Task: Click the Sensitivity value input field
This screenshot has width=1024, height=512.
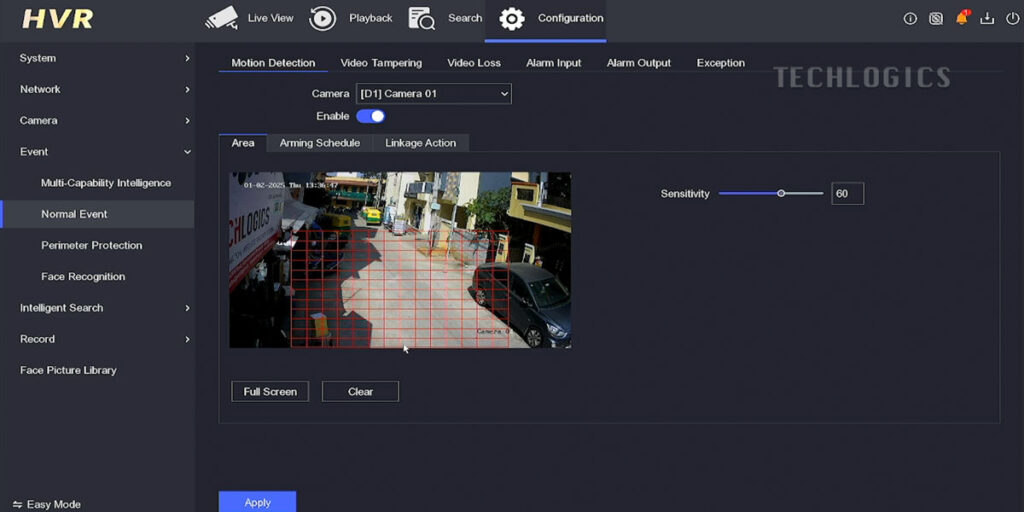Action: (x=847, y=194)
